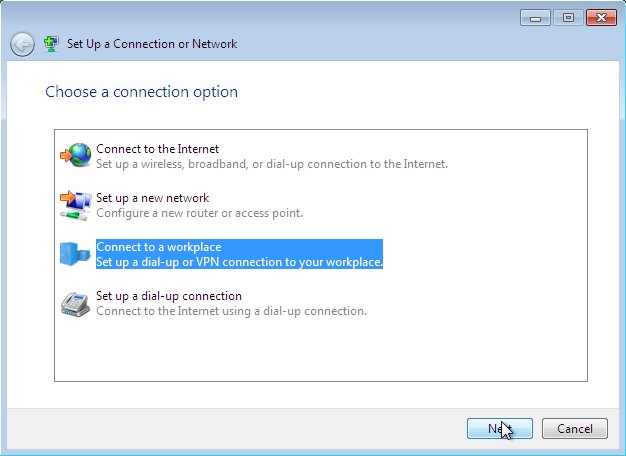Viewport: 626px width, 456px height.
Task: Click the blue workplace building icon
Action: [75, 254]
